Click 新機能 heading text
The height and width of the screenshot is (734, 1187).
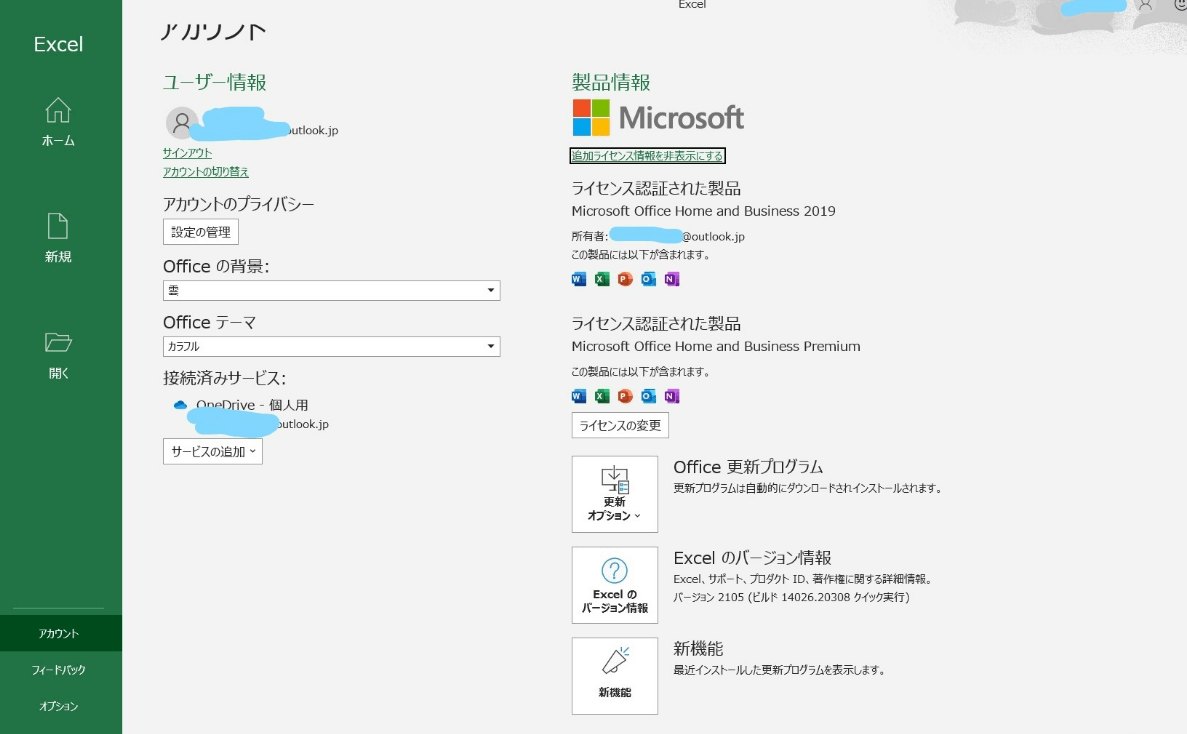point(698,648)
